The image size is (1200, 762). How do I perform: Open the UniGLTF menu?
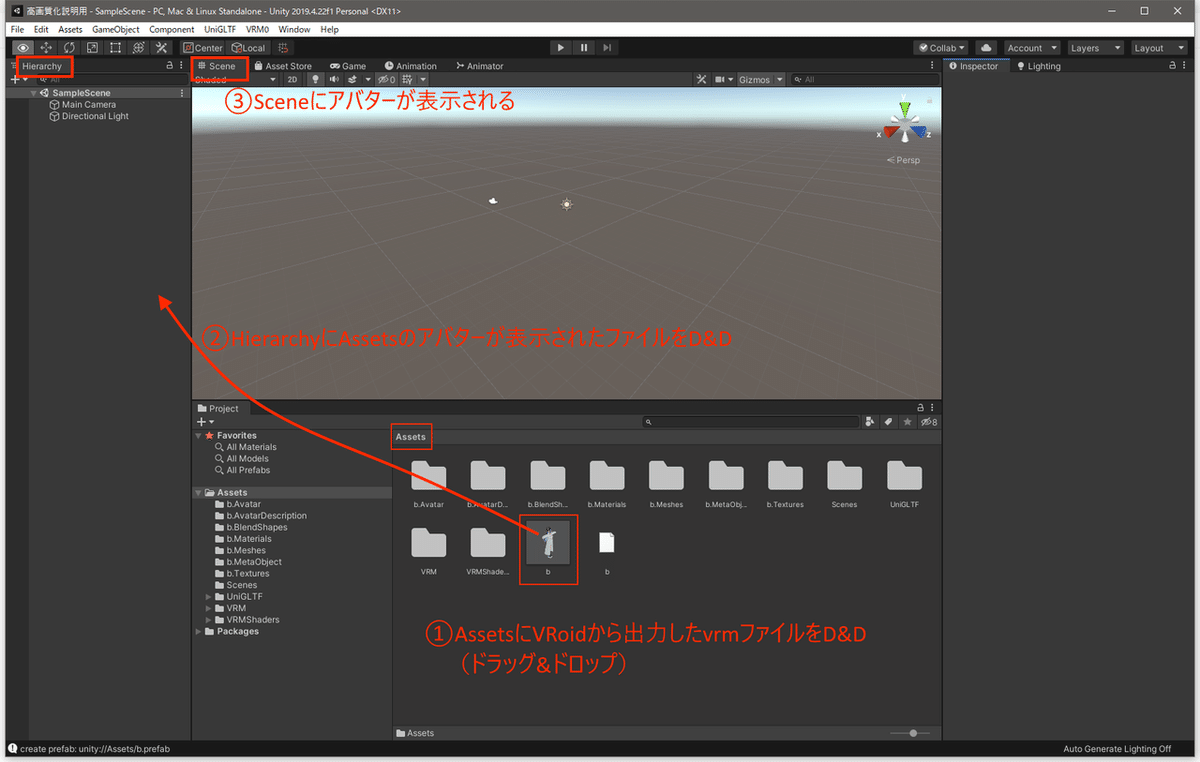pos(219,29)
